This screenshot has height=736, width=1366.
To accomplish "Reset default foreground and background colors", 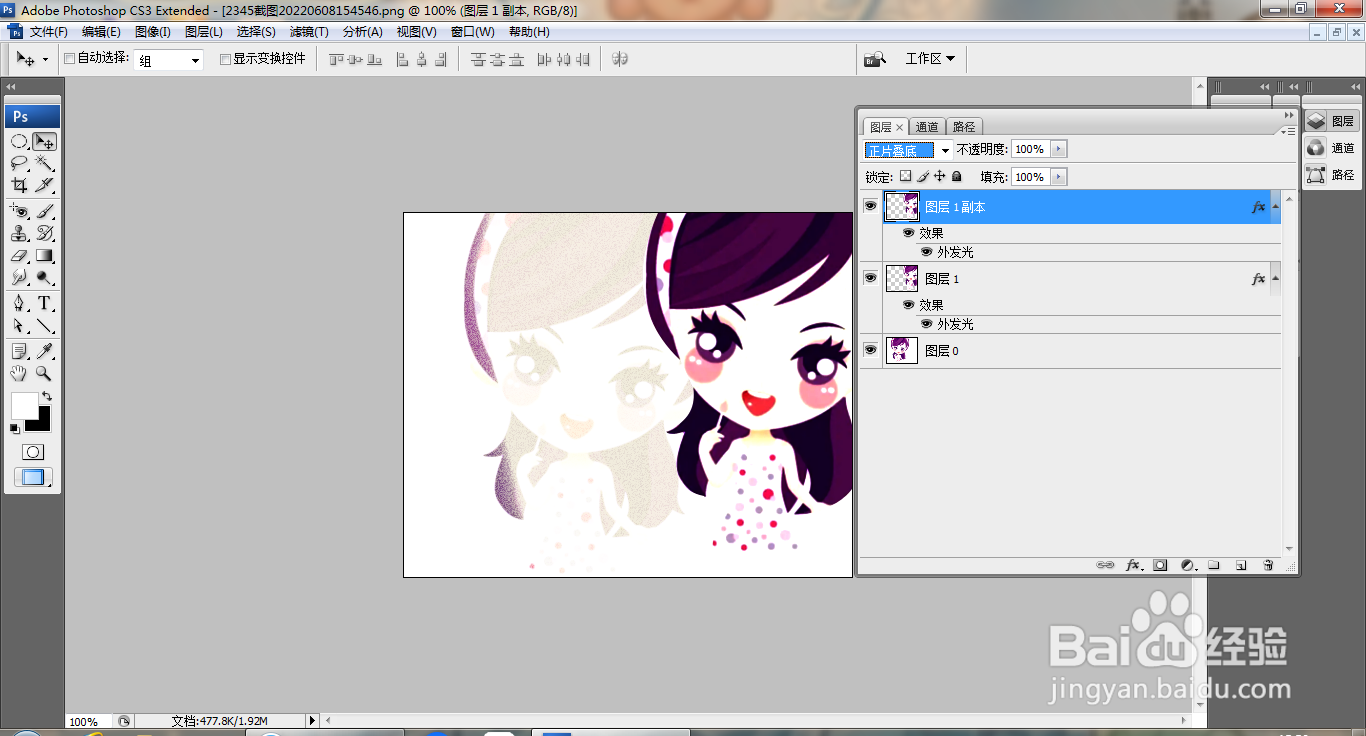I will pos(14,429).
